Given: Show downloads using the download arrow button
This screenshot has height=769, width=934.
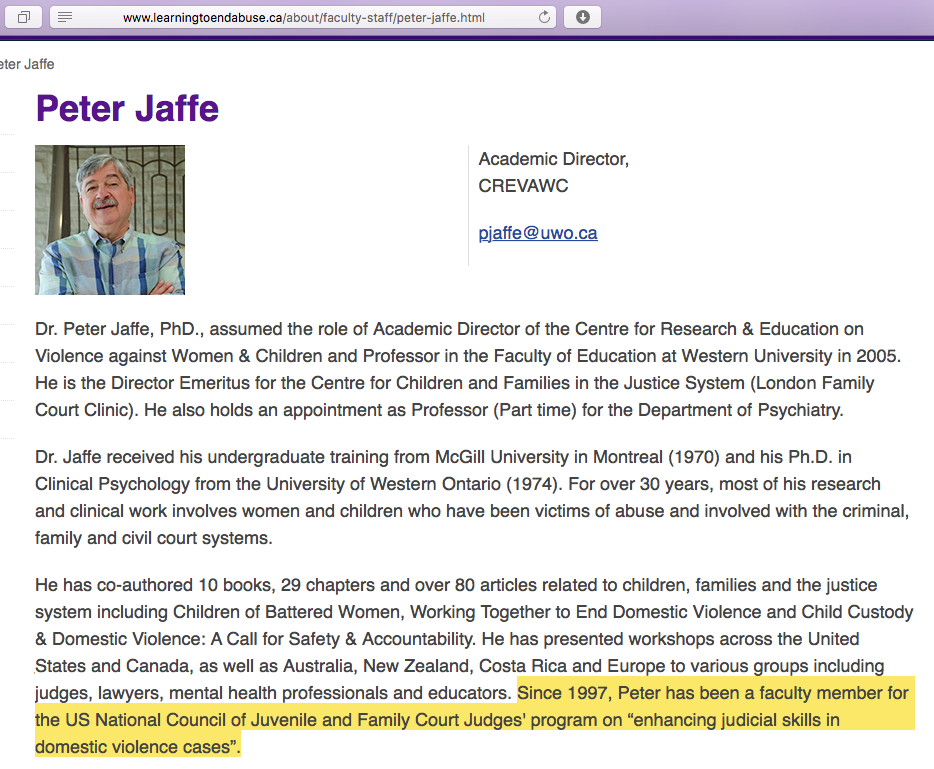Looking at the screenshot, I should coord(583,17).
